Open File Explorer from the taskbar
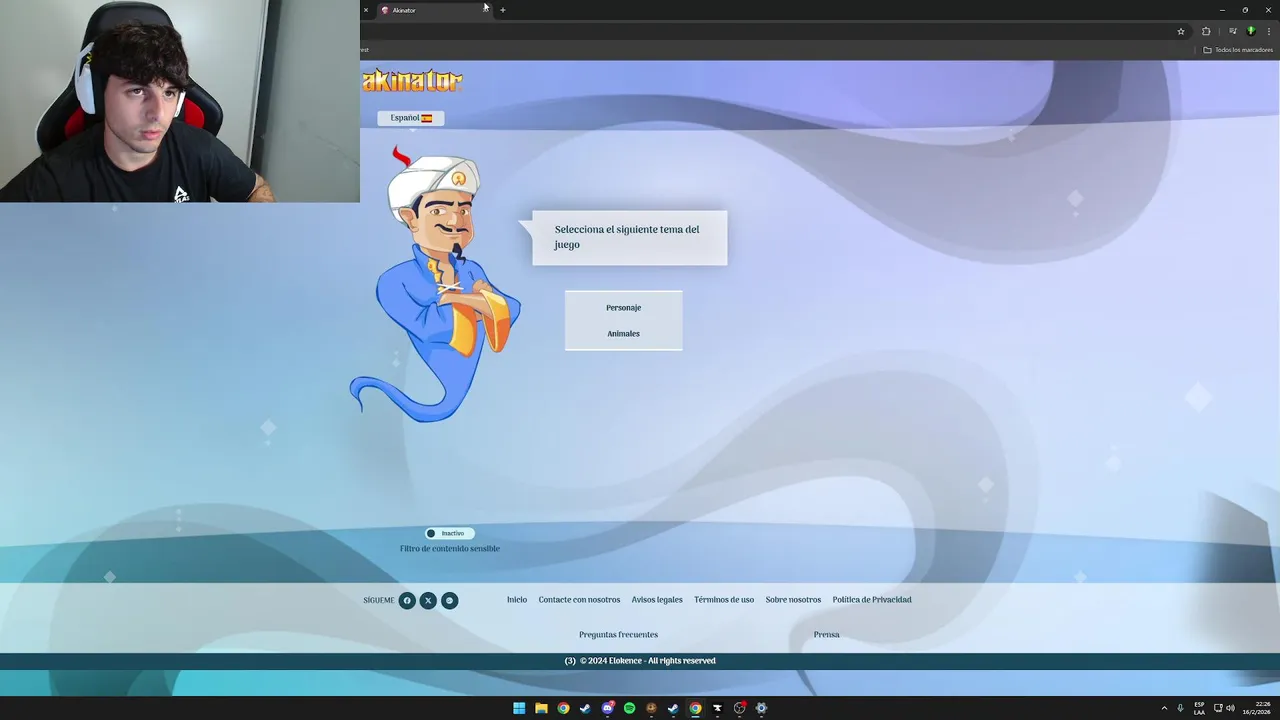The width and height of the screenshot is (1280, 720). 541,708
